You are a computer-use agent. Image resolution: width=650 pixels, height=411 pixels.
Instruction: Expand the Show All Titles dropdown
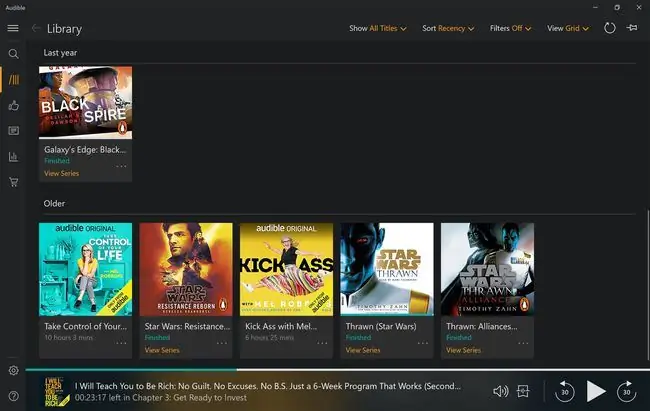pyautogui.click(x=378, y=28)
